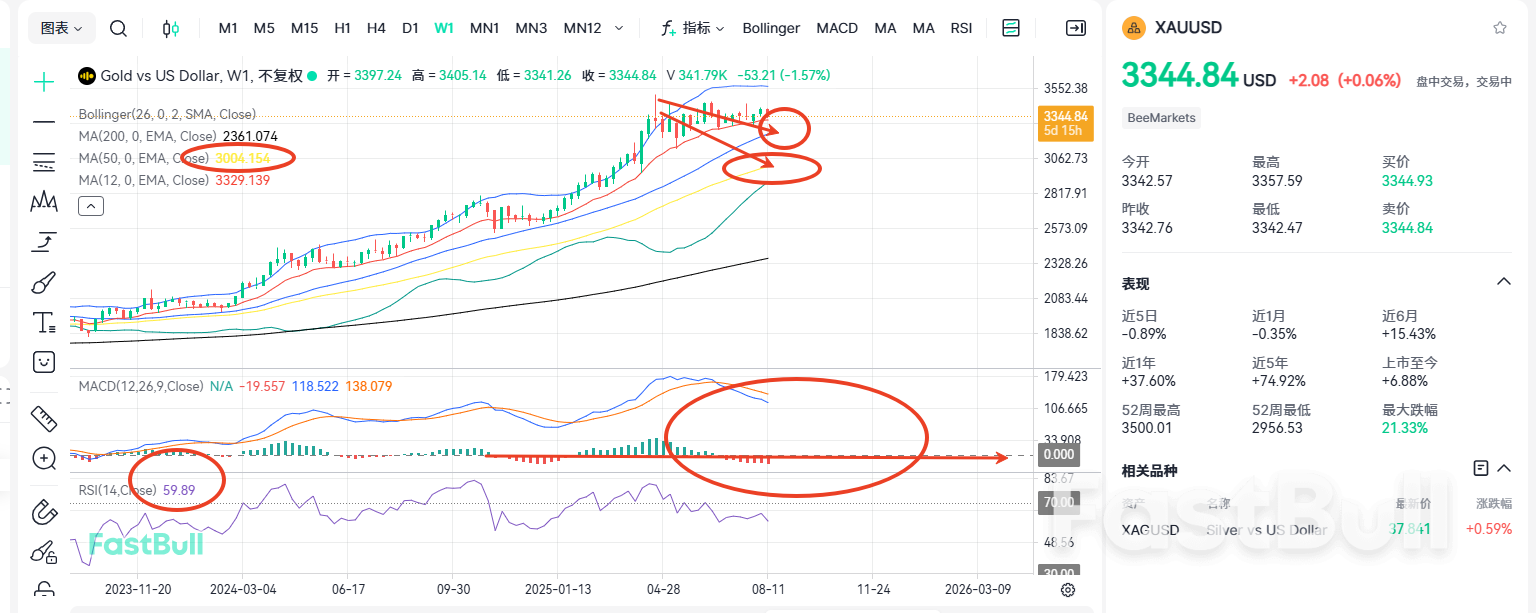The image size is (1536, 613).
Task: Switch to MN12 timeframe
Action: click(582, 28)
